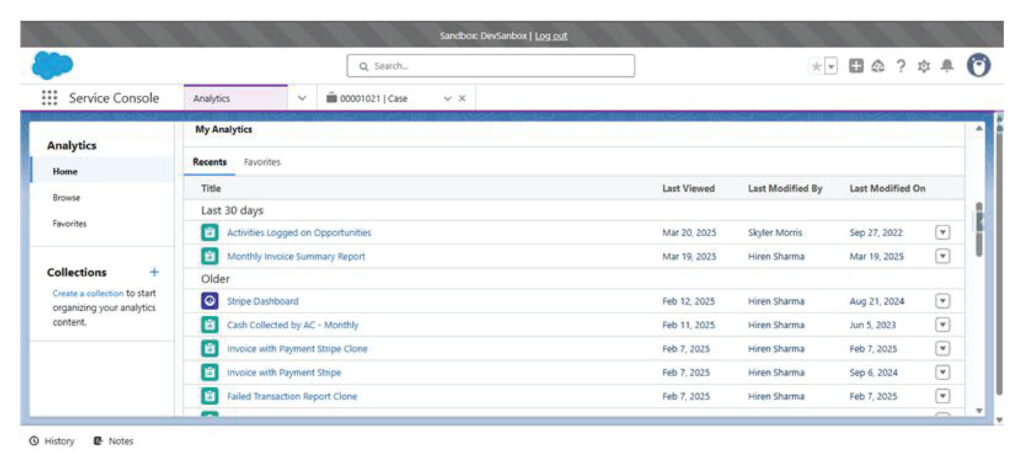Focus the global Search field
1024x472 pixels.
(490, 66)
